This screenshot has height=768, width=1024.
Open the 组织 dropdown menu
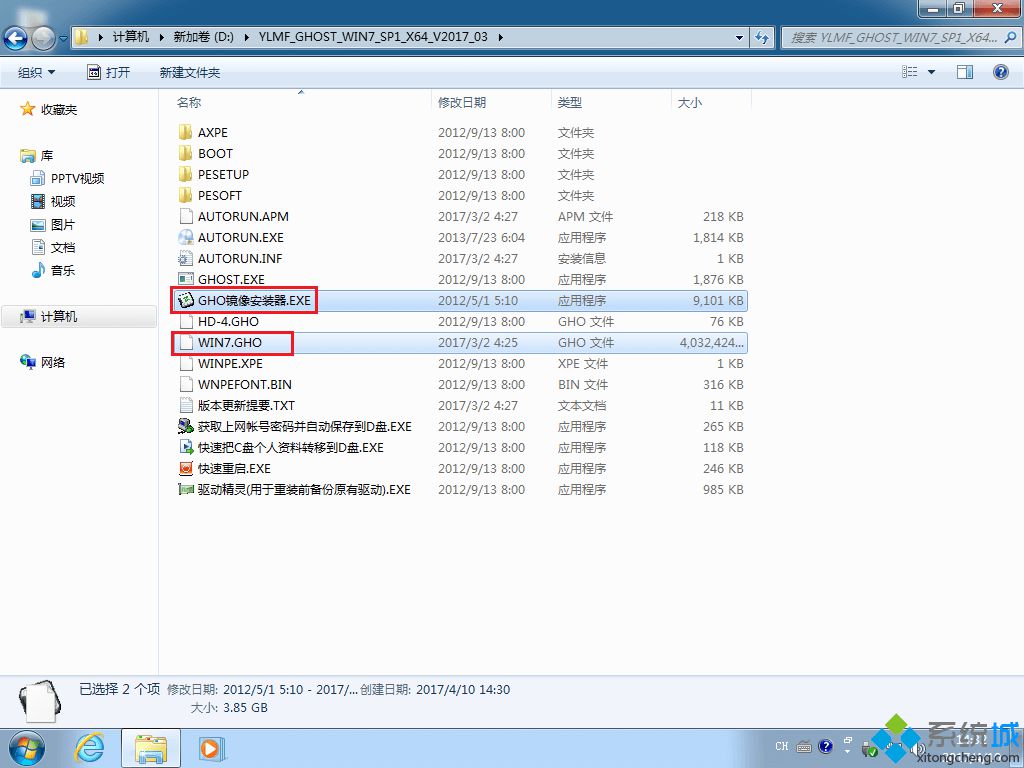pyautogui.click(x=36, y=71)
